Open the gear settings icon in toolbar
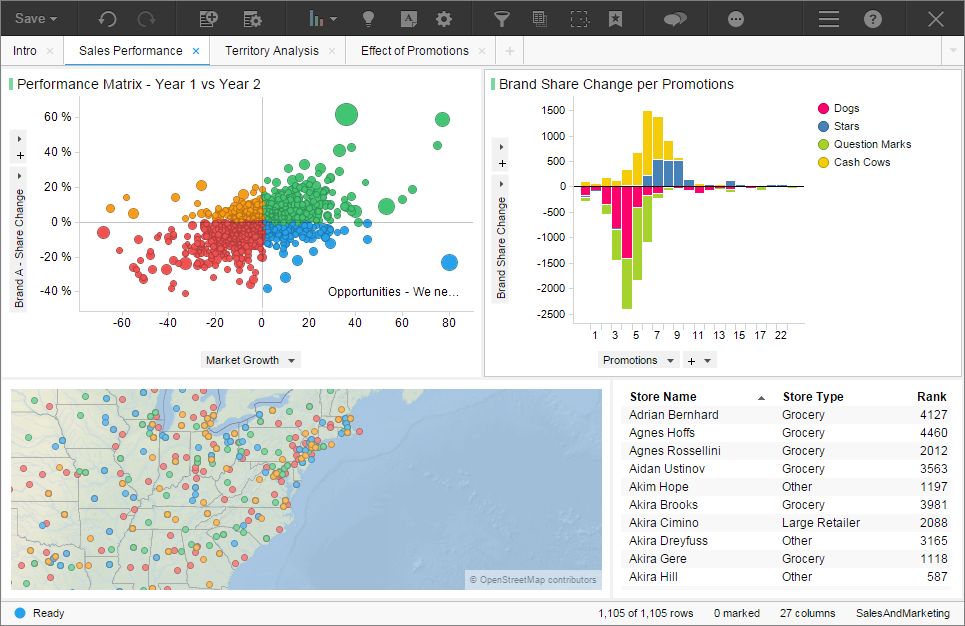965x626 pixels. pos(444,19)
